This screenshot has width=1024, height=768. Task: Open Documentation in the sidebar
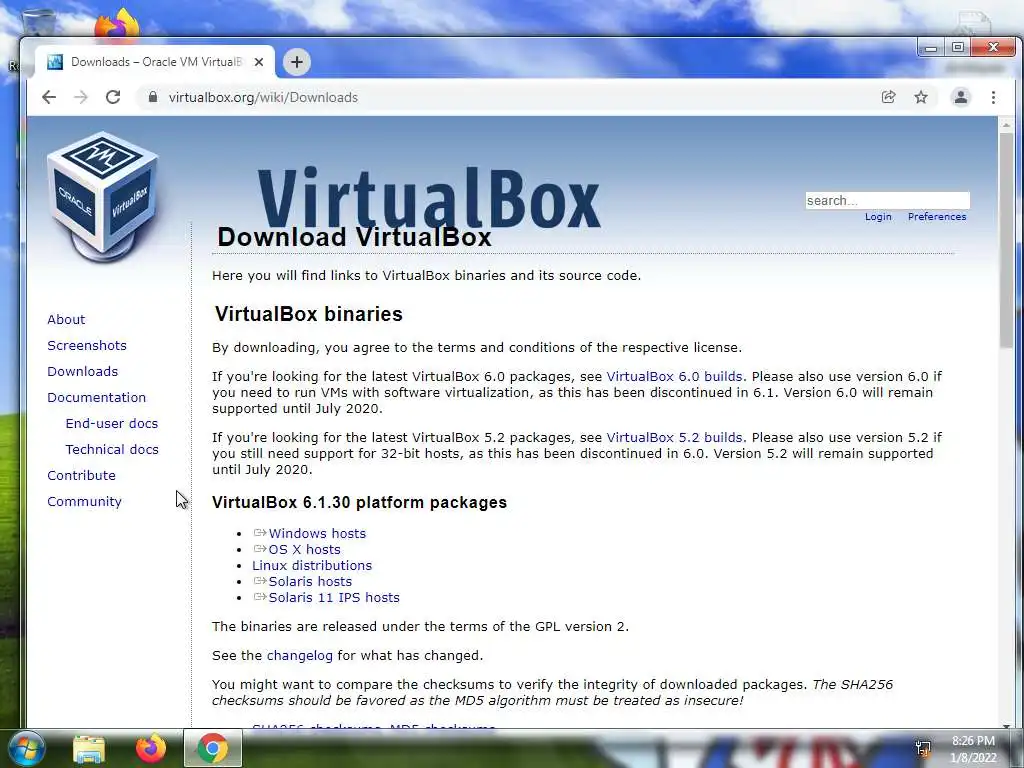point(97,398)
